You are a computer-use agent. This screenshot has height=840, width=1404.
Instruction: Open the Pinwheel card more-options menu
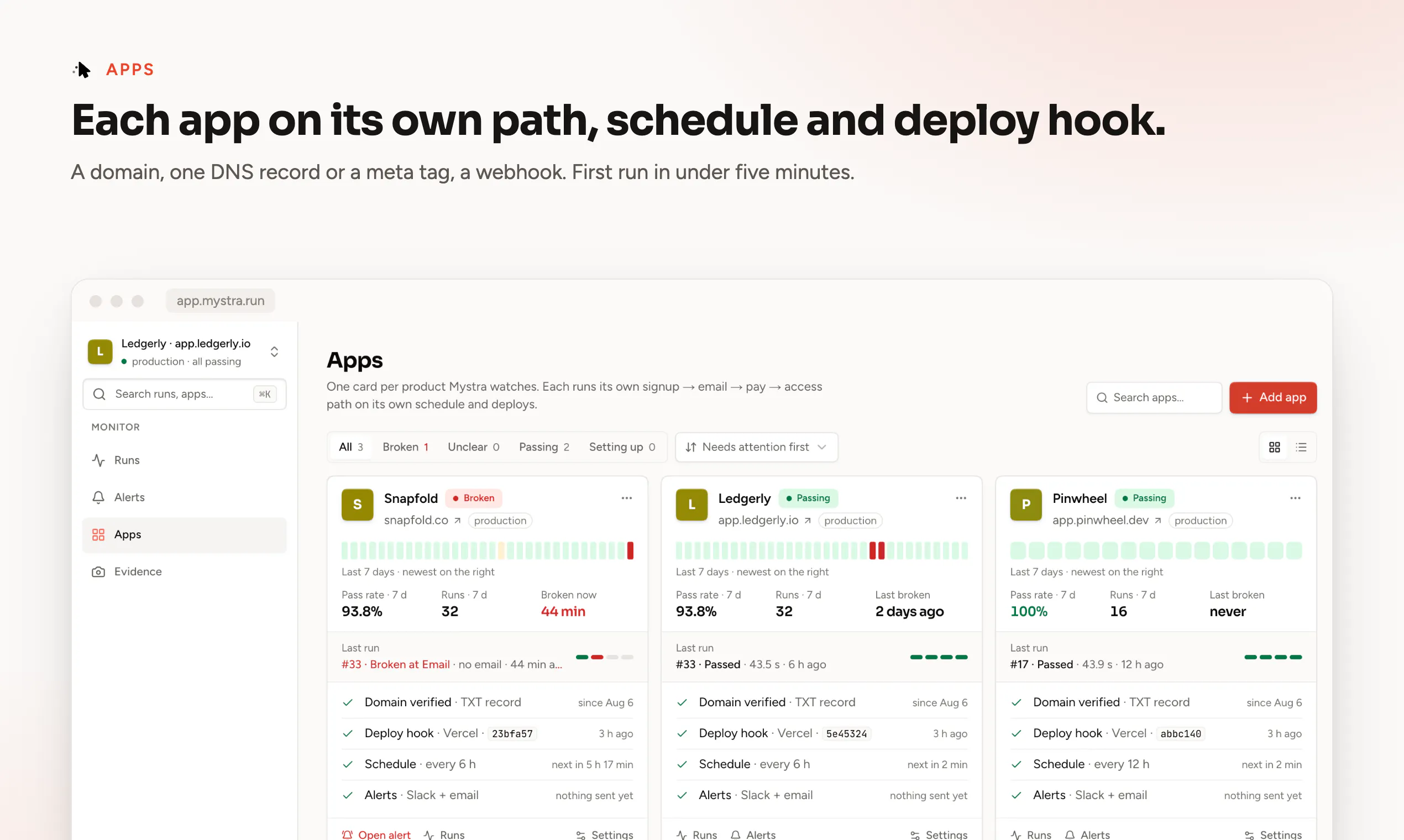1295,498
